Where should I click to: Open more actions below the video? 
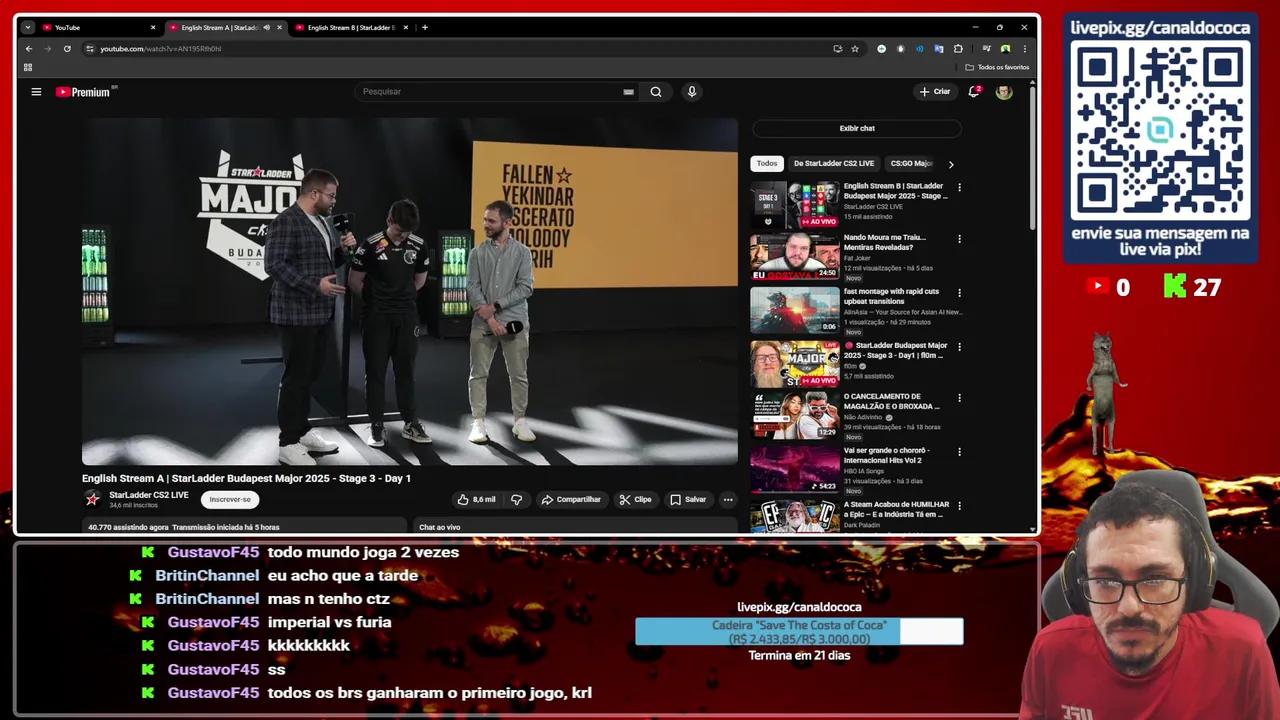tap(728, 499)
